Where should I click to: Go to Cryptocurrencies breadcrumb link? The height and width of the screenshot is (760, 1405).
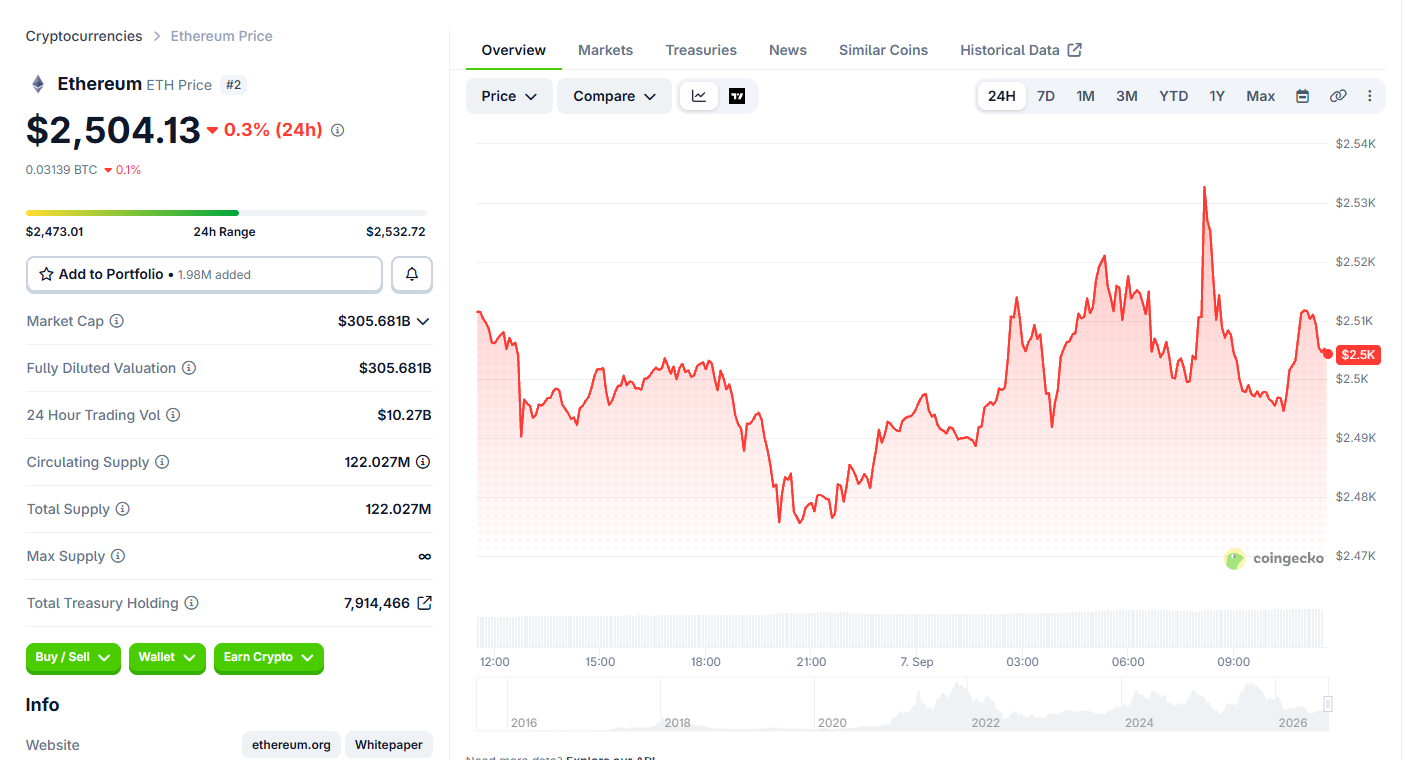[x=84, y=36]
